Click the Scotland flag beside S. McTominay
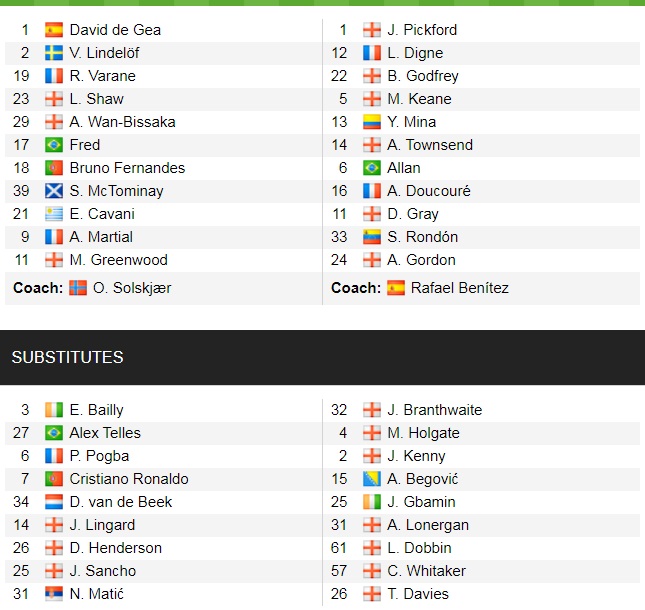Viewport: 645px width, 610px height. [54, 191]
